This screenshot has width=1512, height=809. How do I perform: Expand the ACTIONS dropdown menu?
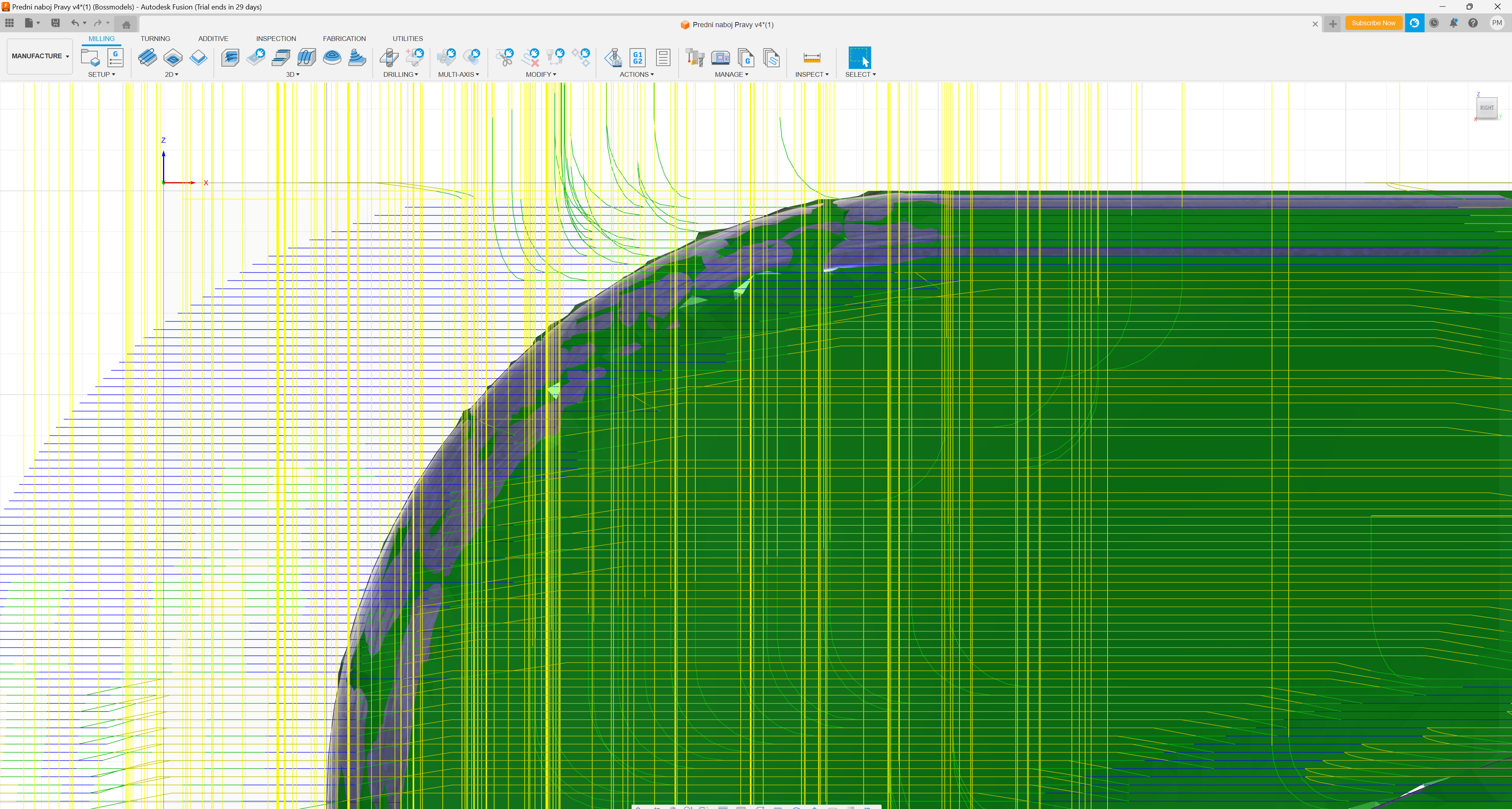[x=636, y=74]
